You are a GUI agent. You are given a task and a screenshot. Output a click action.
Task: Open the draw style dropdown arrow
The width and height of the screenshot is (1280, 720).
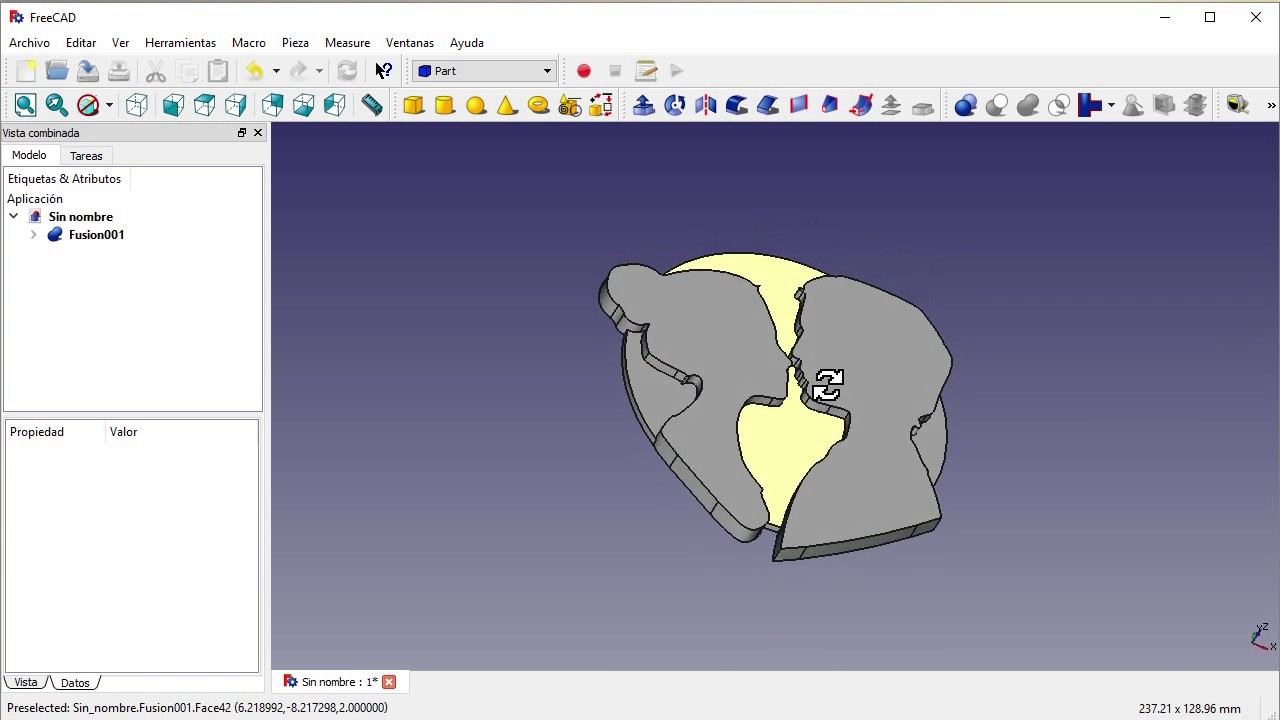click(109, 105)
